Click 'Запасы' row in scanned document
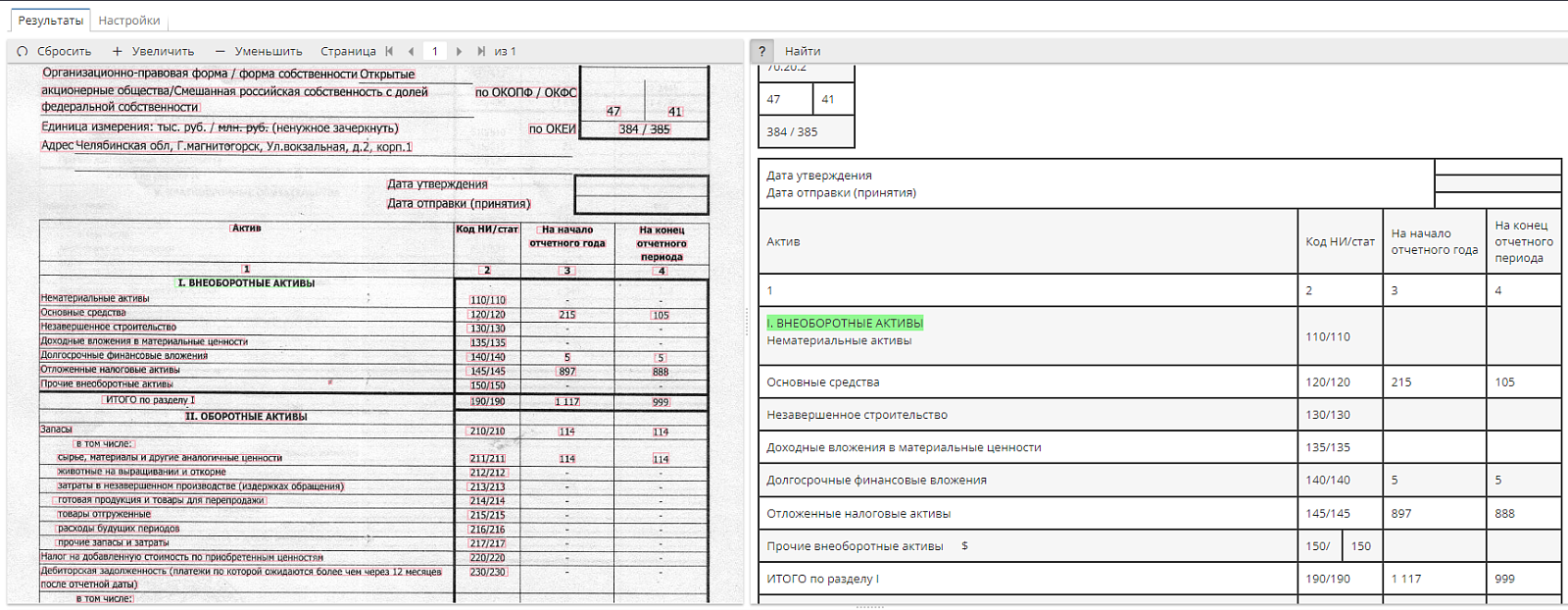 point(56,430)
